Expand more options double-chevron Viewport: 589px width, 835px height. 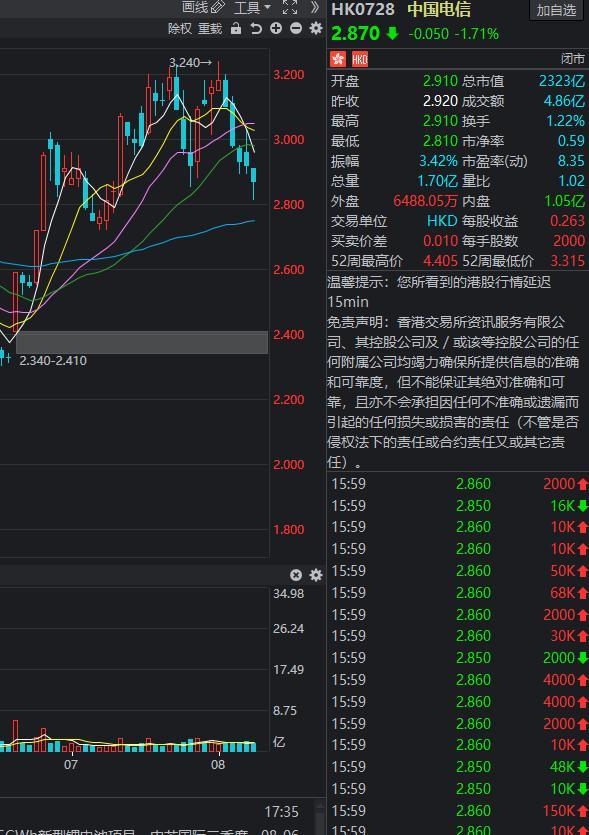(x=315, y=7)
